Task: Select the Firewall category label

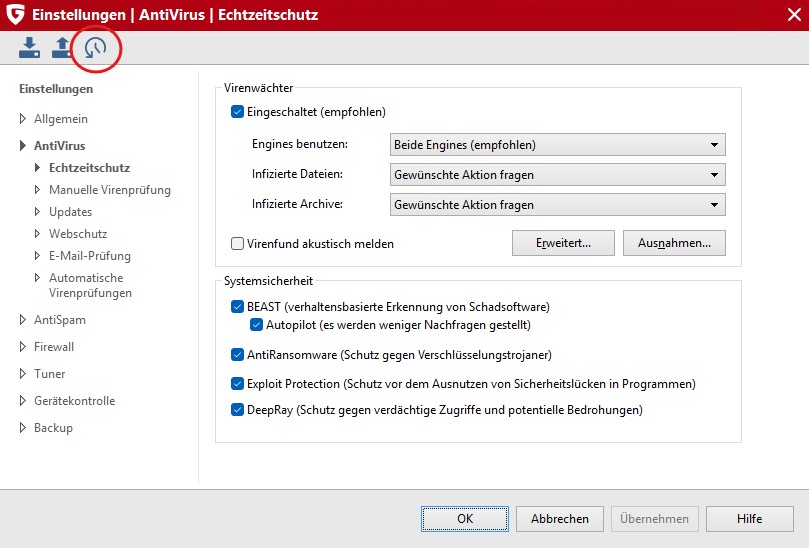Action: click(x=54, y=347)
